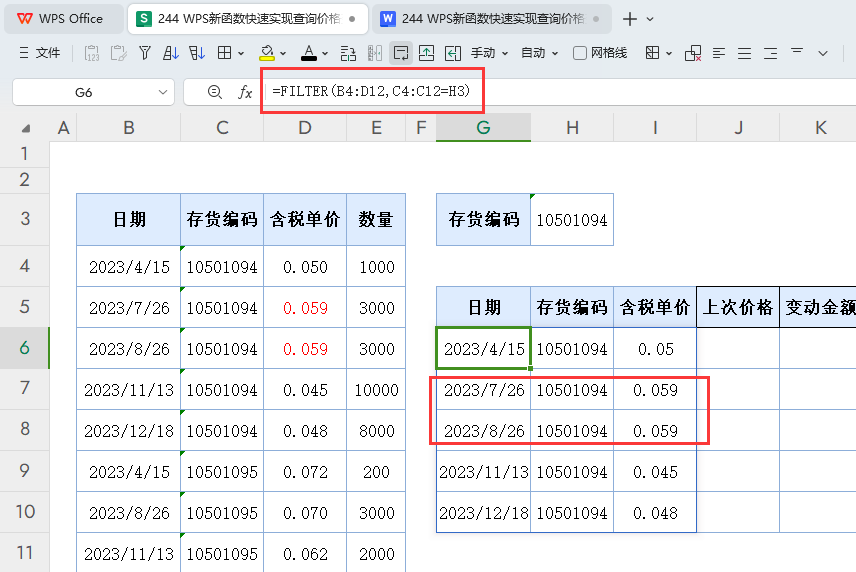Click the clear format icon with red x
856x572 pixels.
693,53
